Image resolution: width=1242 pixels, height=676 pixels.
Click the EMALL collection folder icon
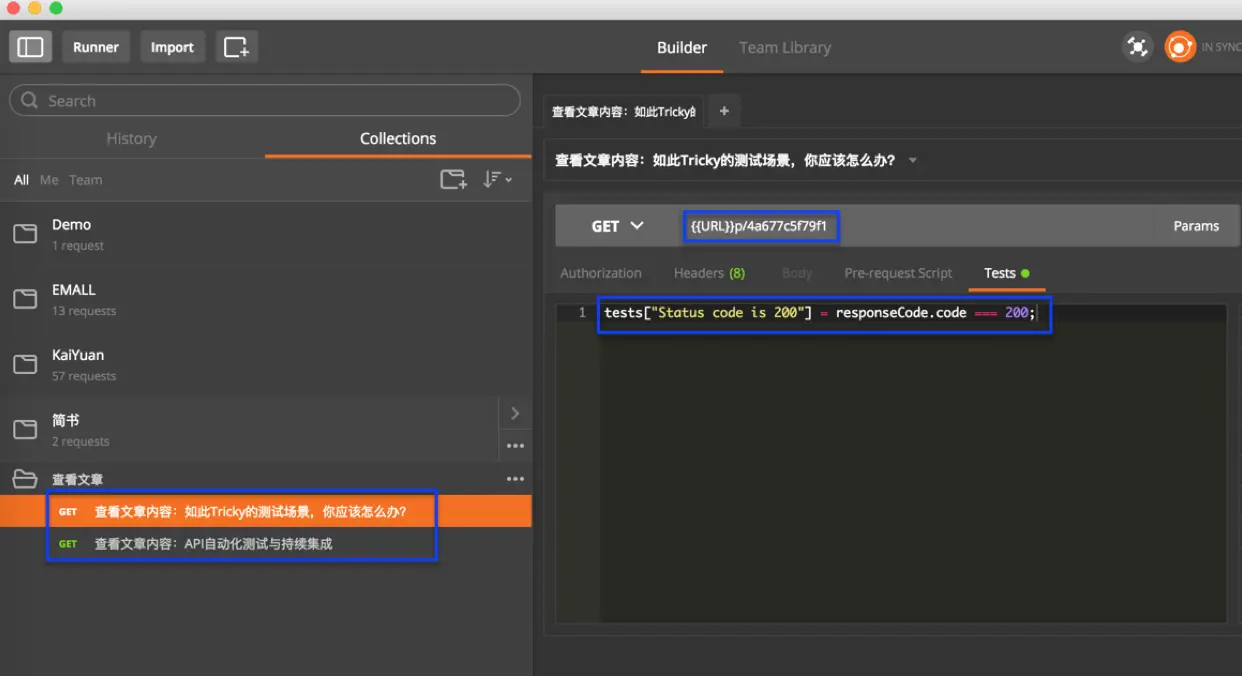25,299
